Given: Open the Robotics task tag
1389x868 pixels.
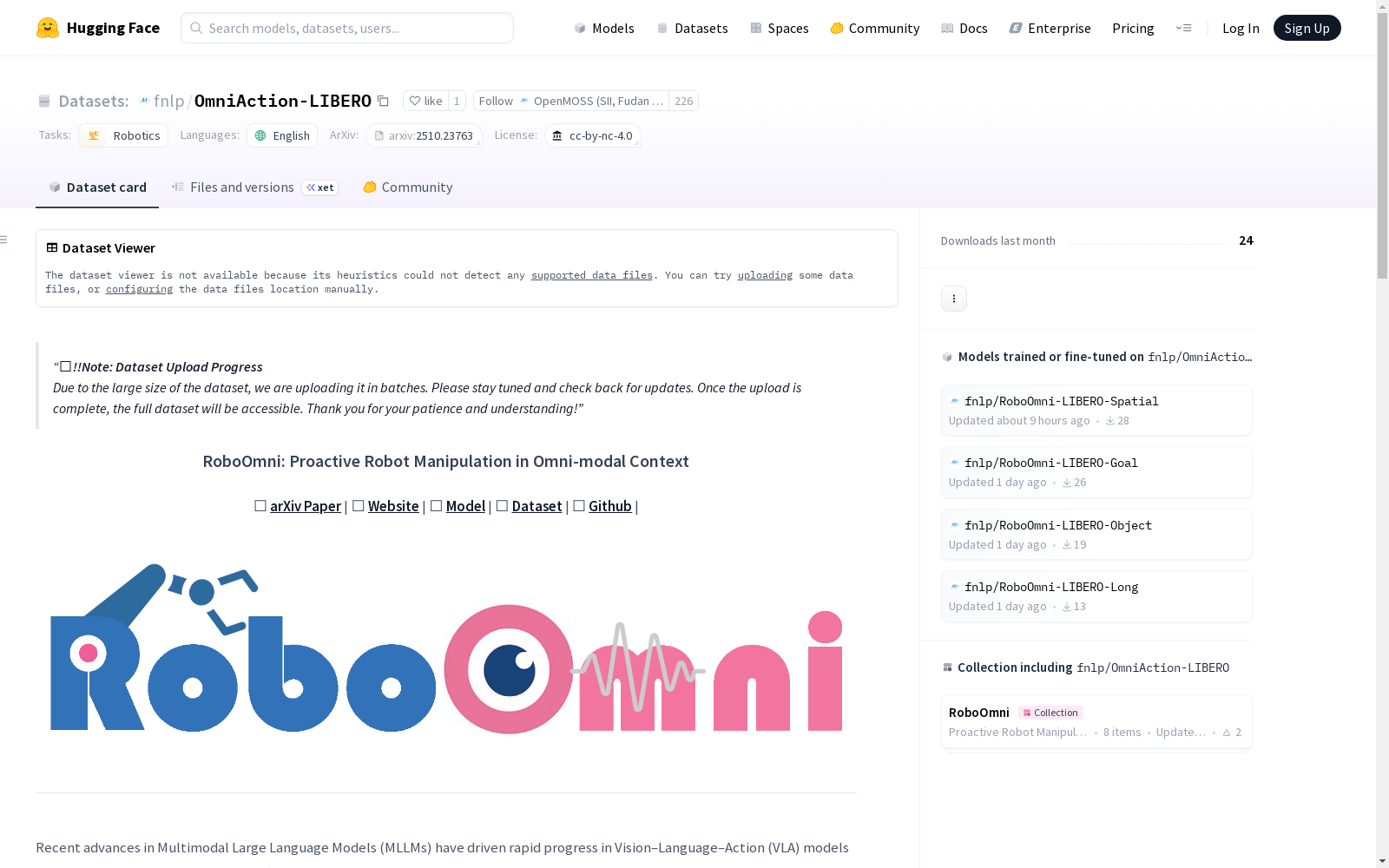Looking at the screenshot, I should (123, 135).
